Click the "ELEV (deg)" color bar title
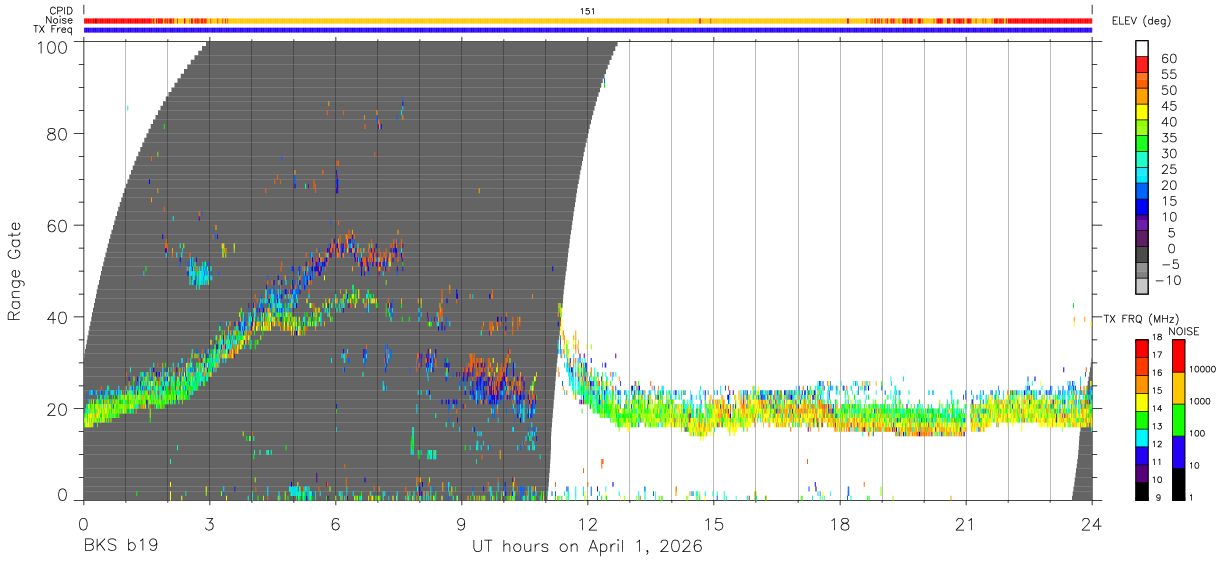This screenshot has height=567, width=1228. point(1142,21)
